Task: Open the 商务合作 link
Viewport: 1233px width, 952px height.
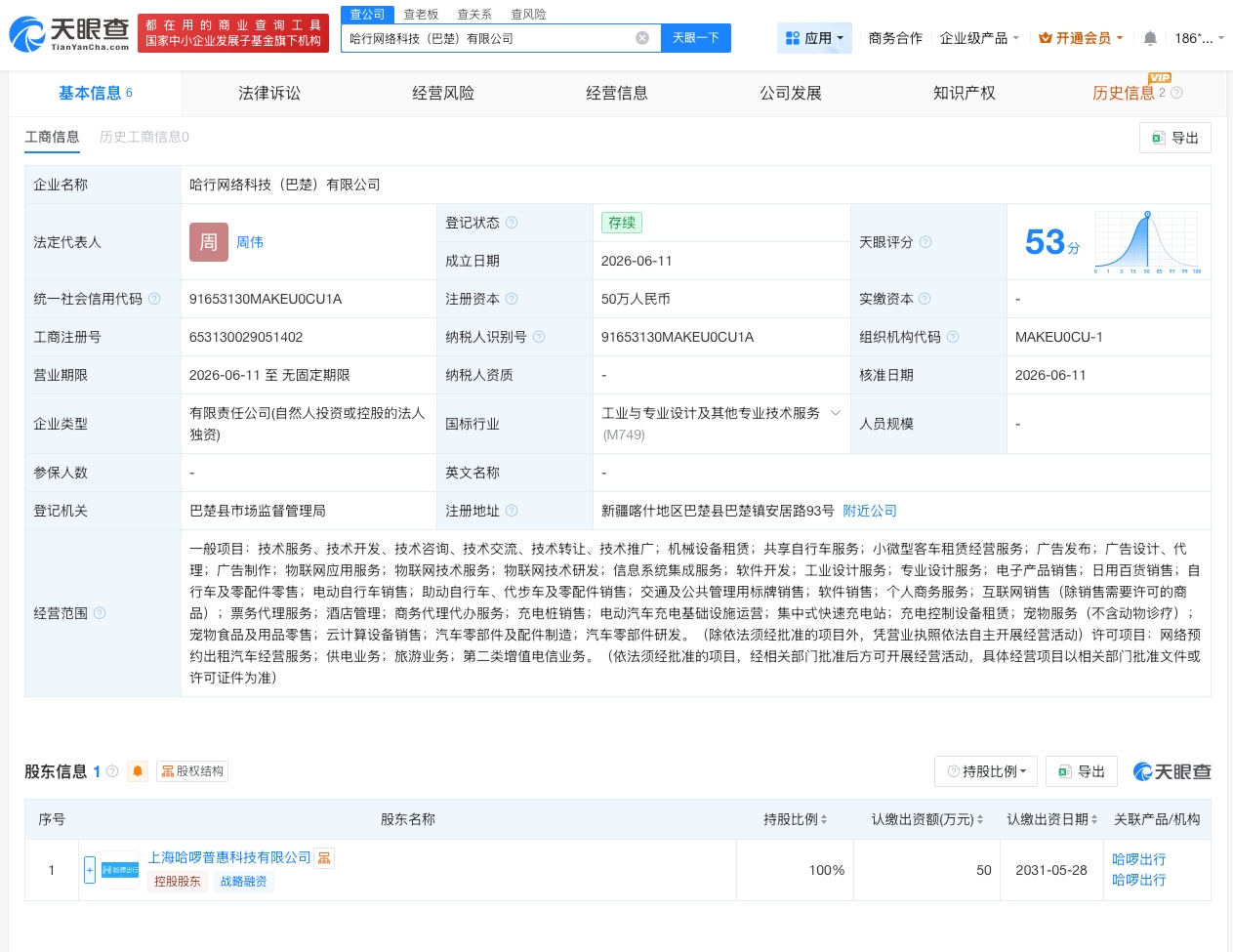Action: pos(895,38)
